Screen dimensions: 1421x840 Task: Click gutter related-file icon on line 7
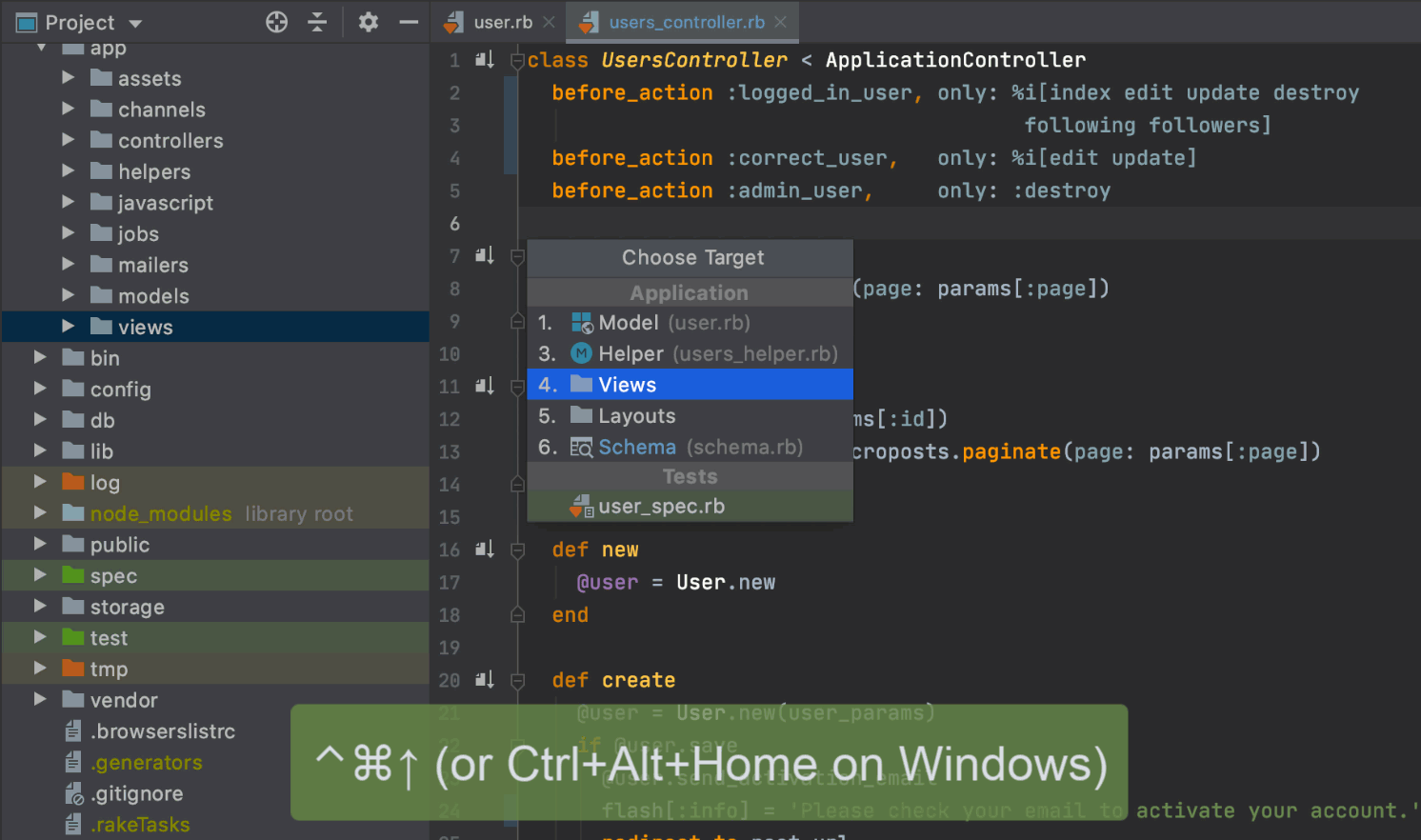(485, 255)
